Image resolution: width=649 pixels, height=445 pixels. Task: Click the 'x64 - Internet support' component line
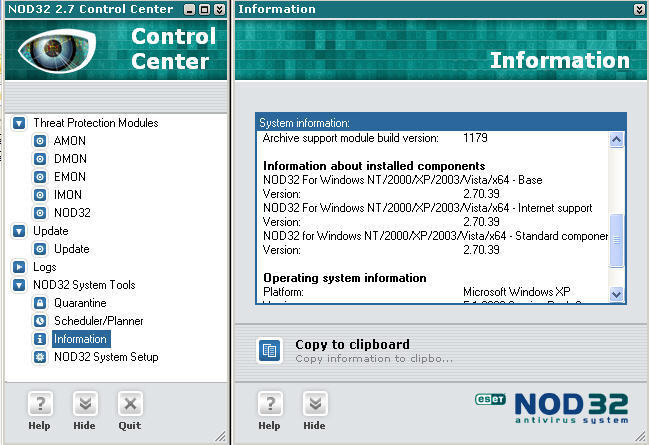click(428, 208)
